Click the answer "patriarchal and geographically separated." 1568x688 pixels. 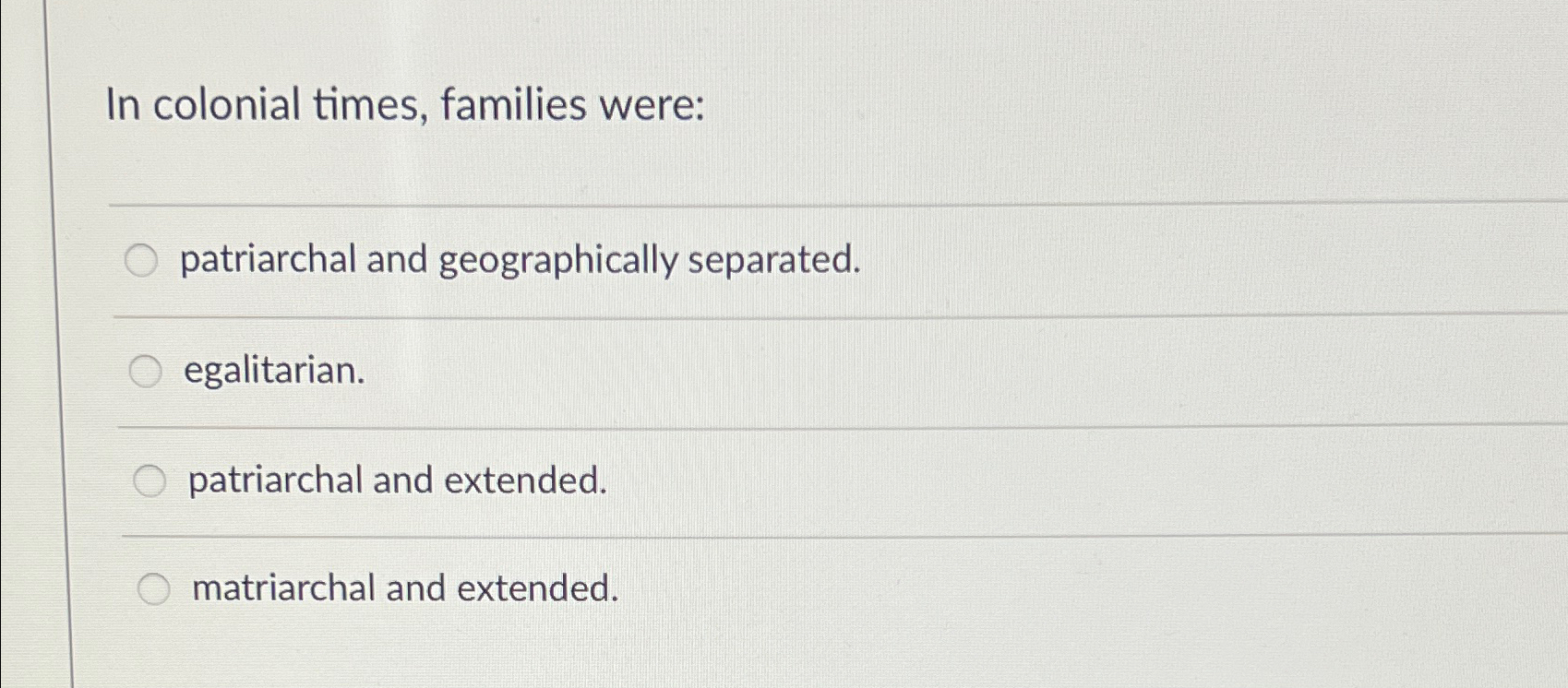point(521,260)
